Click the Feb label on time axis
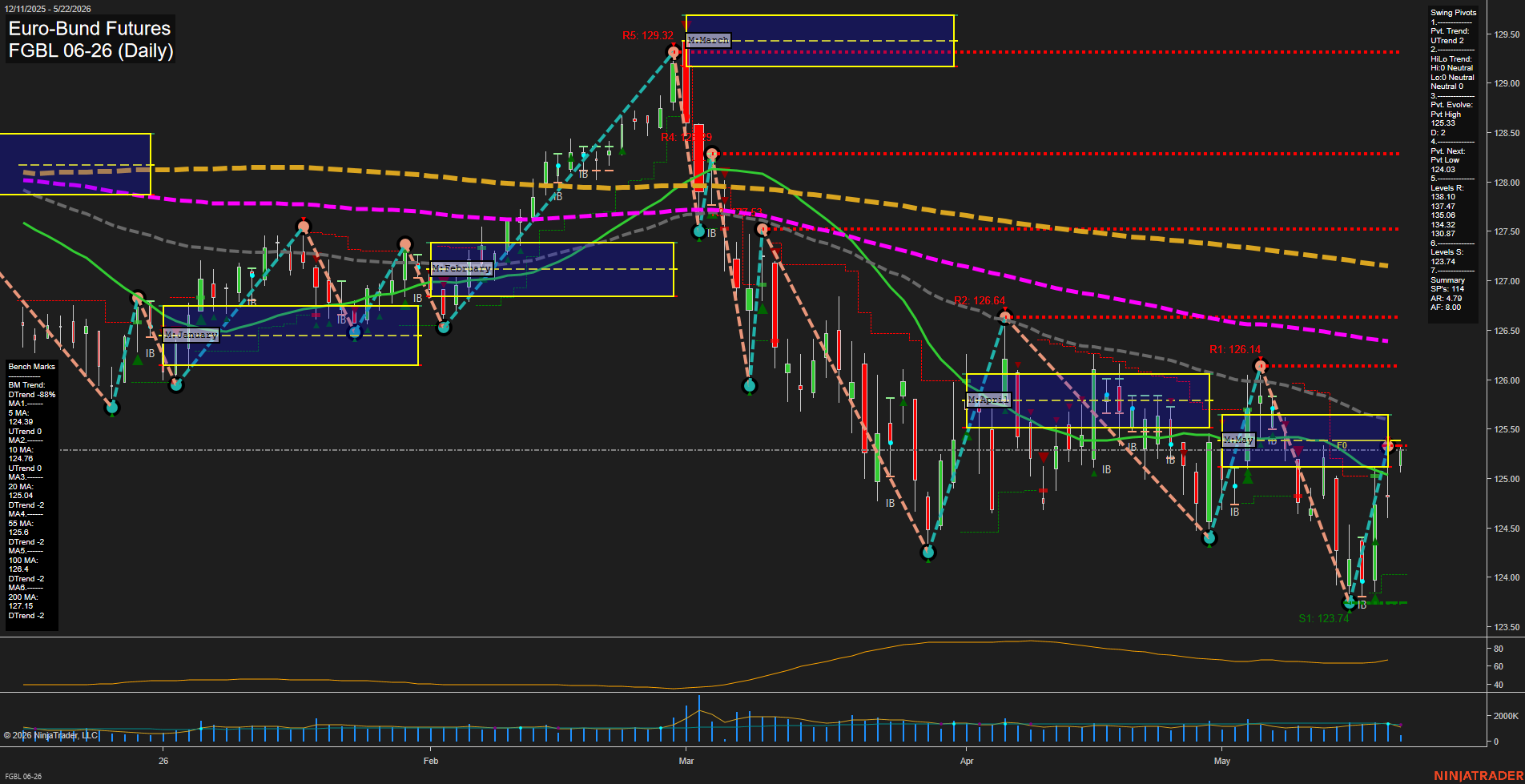Screen dimensions: 1525x784 pos(431,761)
